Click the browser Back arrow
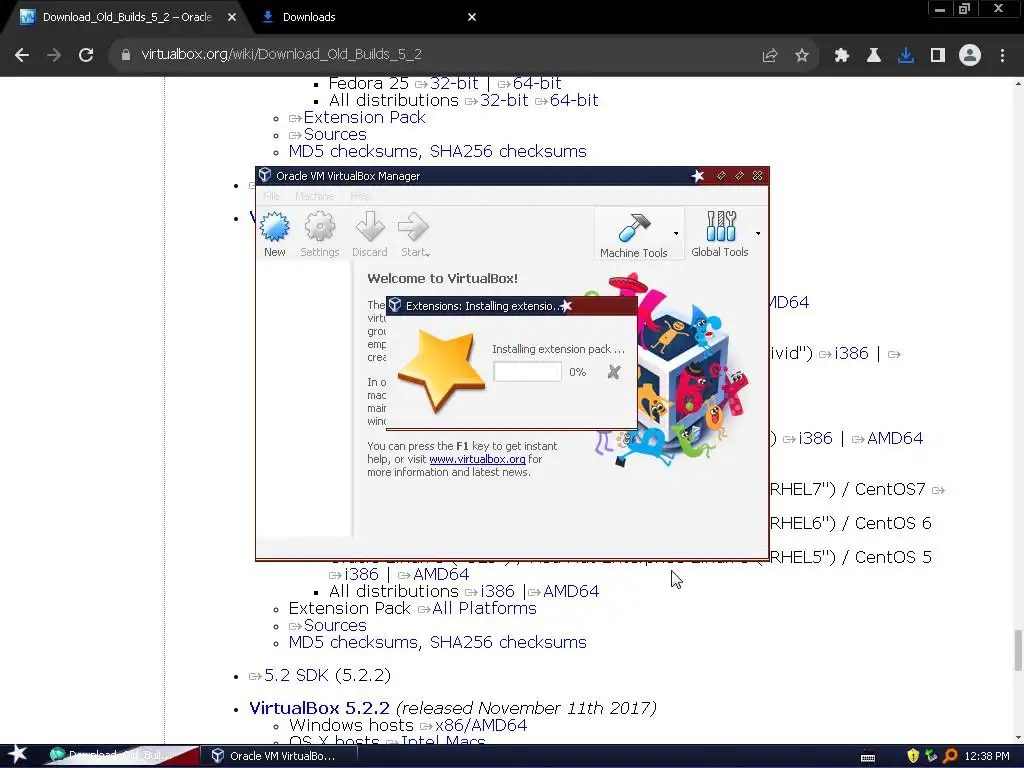This screenshot has width=1024, height=768. [x=22, y=55]
